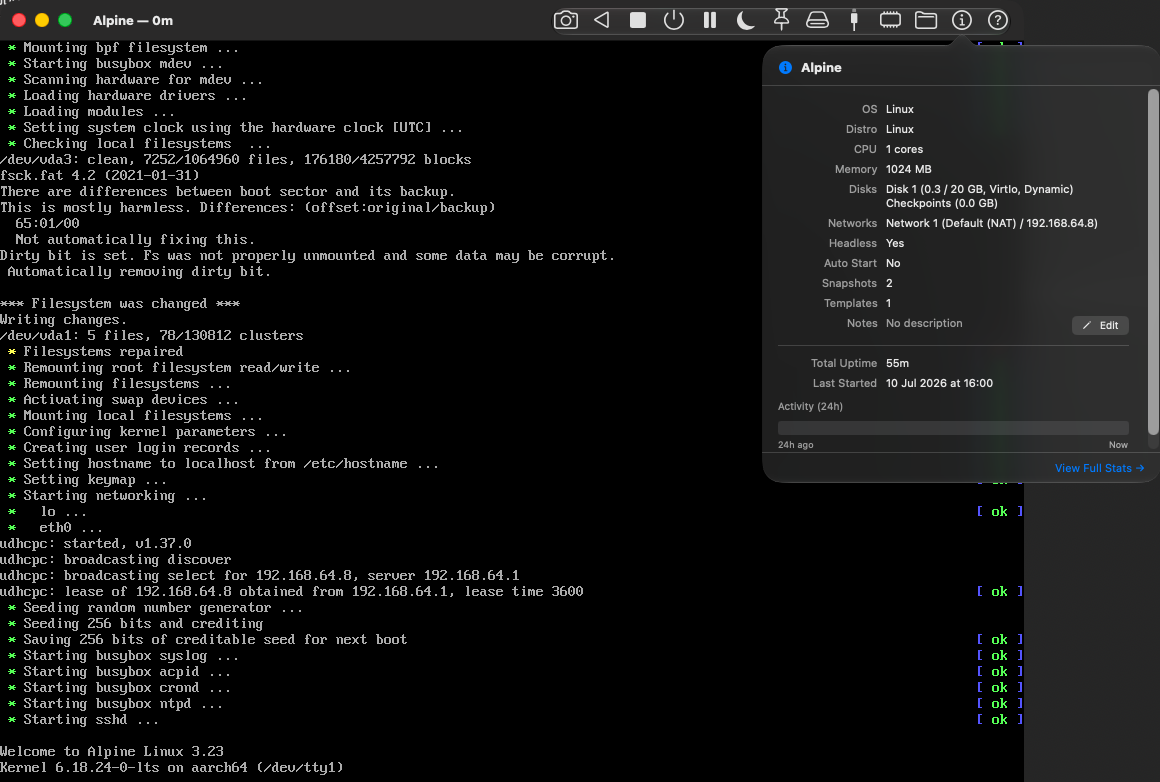Click the info popover vertical scrollbar
The image size is (1160, 782).
(x=1153, y=262)
